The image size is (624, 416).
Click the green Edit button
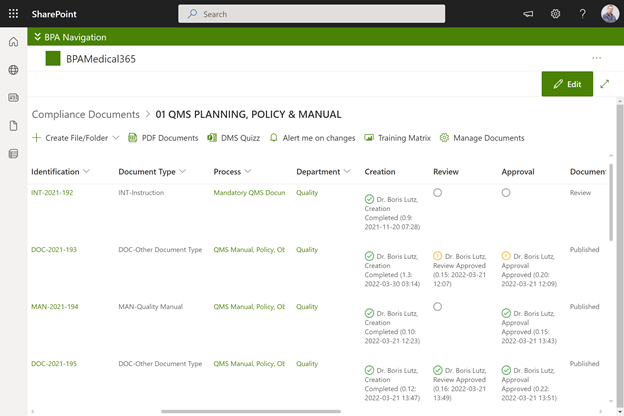pyautogui.click(x=567, y=84)
